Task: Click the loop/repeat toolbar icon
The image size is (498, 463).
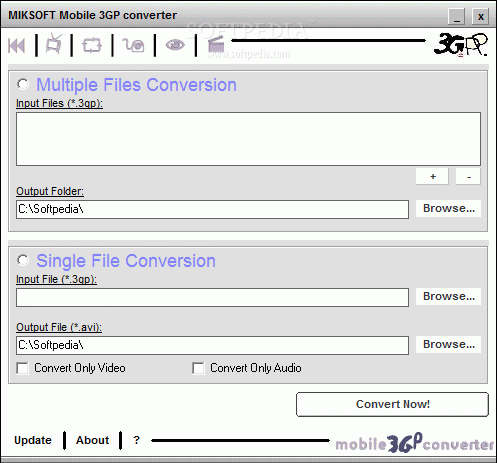Action: point(92,45)
